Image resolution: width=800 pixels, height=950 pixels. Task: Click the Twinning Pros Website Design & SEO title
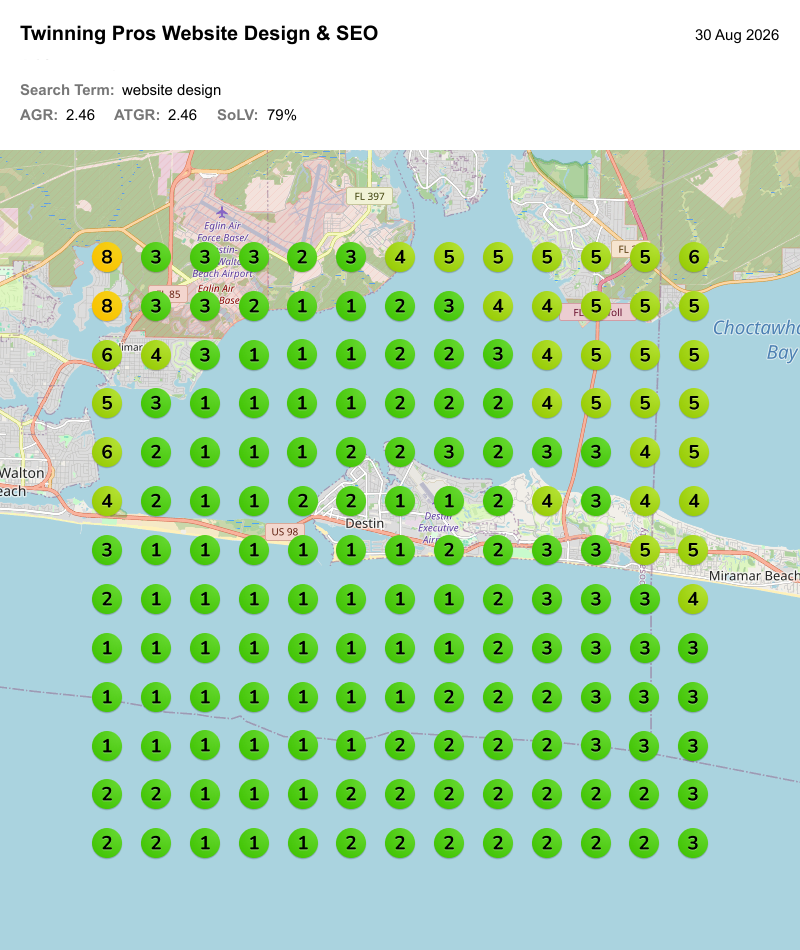(199, 33)
